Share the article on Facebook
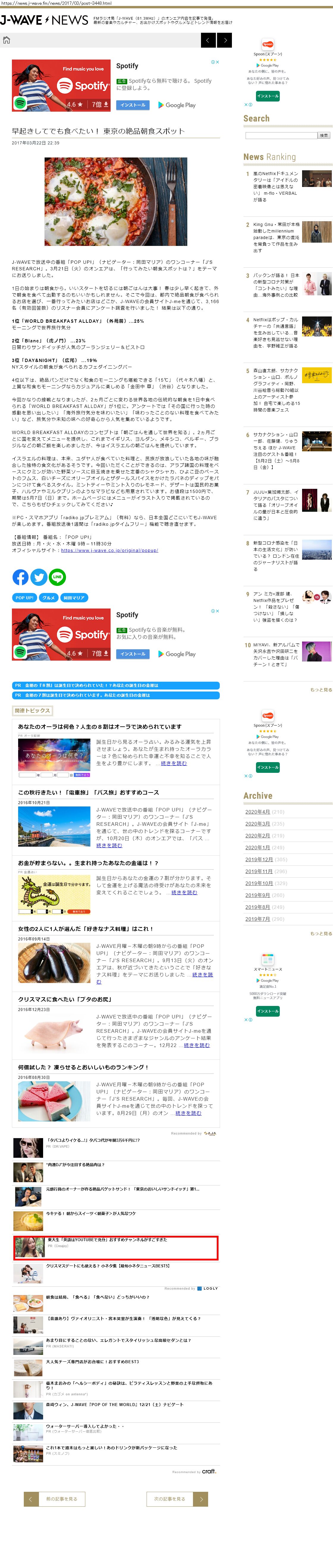 tap(20, 576)
